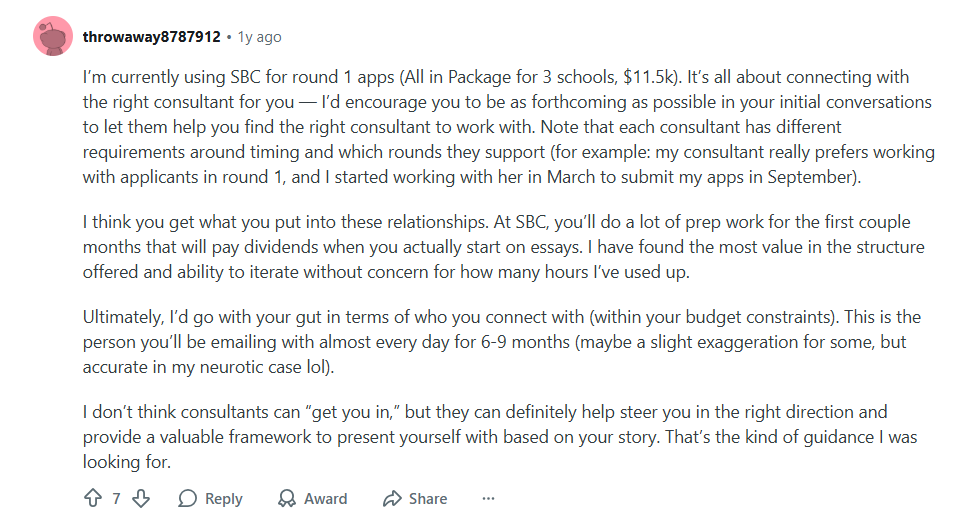Click the Share arrow icon
970x530 pixels.
click(x=392, y=499)
